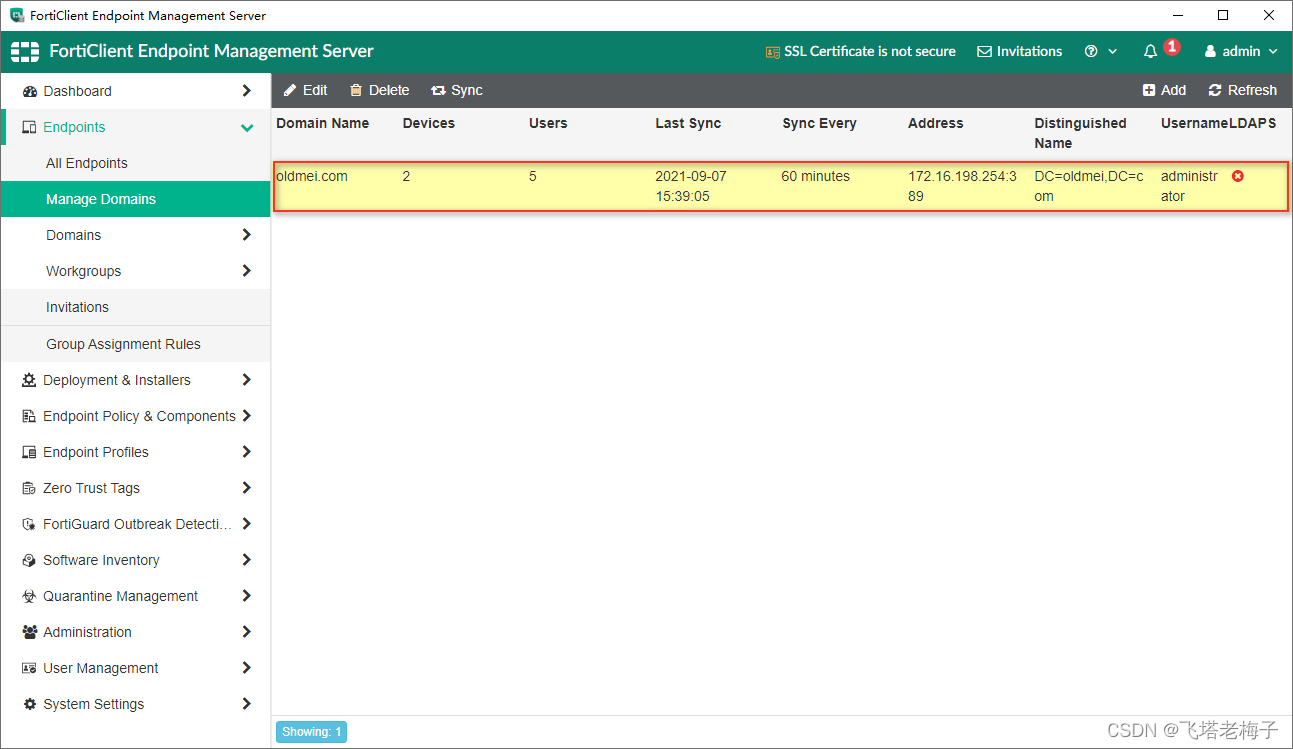Click the admin user icon
Viewport: 1293px width, 749px height.
1210,52
